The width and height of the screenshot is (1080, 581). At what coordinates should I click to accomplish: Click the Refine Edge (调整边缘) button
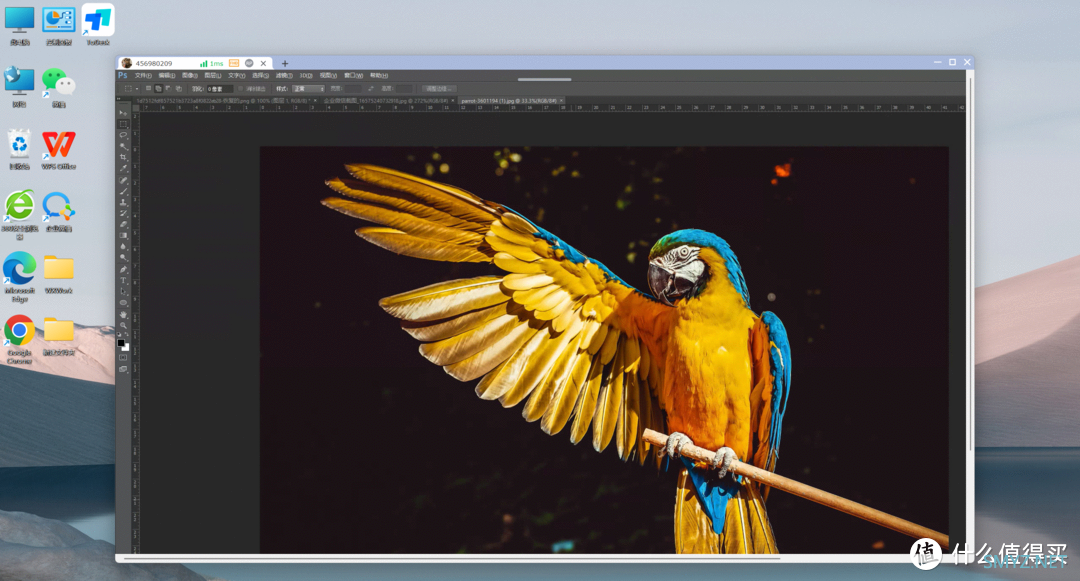pyautogui.click(x=438, y=89)
